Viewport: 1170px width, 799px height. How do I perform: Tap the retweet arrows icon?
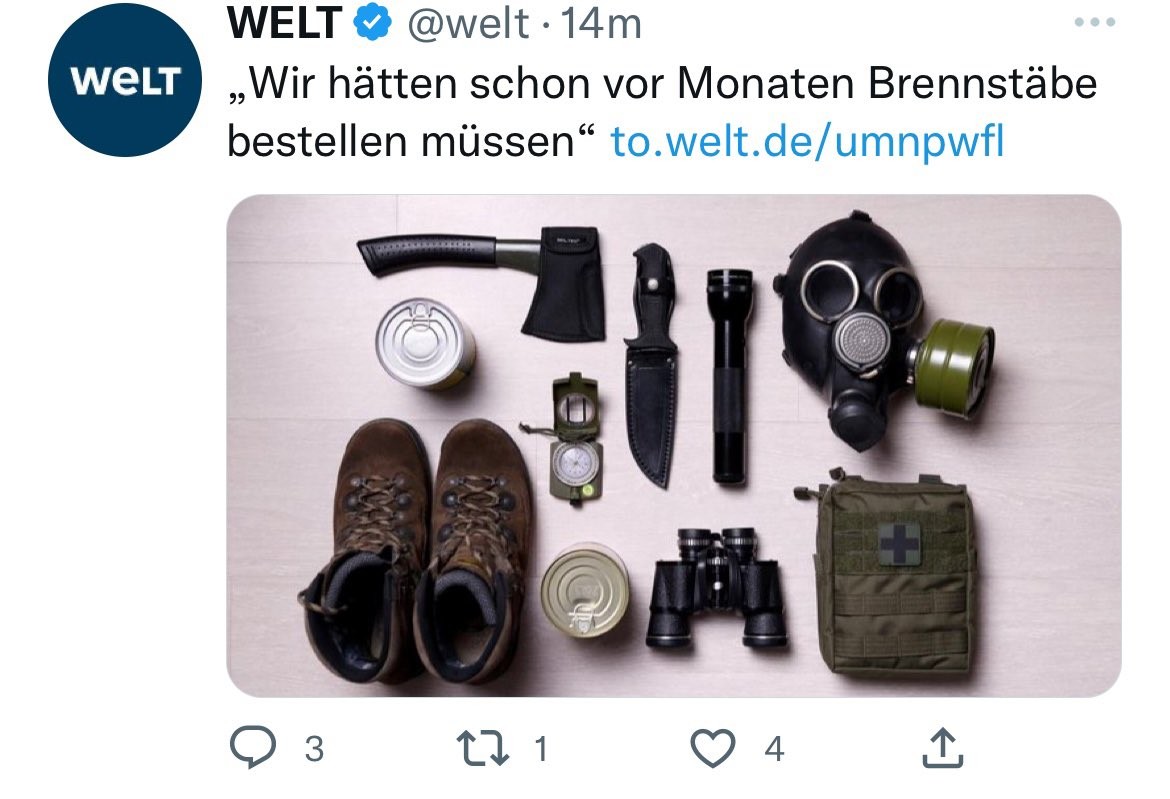(x=483, y=748)
